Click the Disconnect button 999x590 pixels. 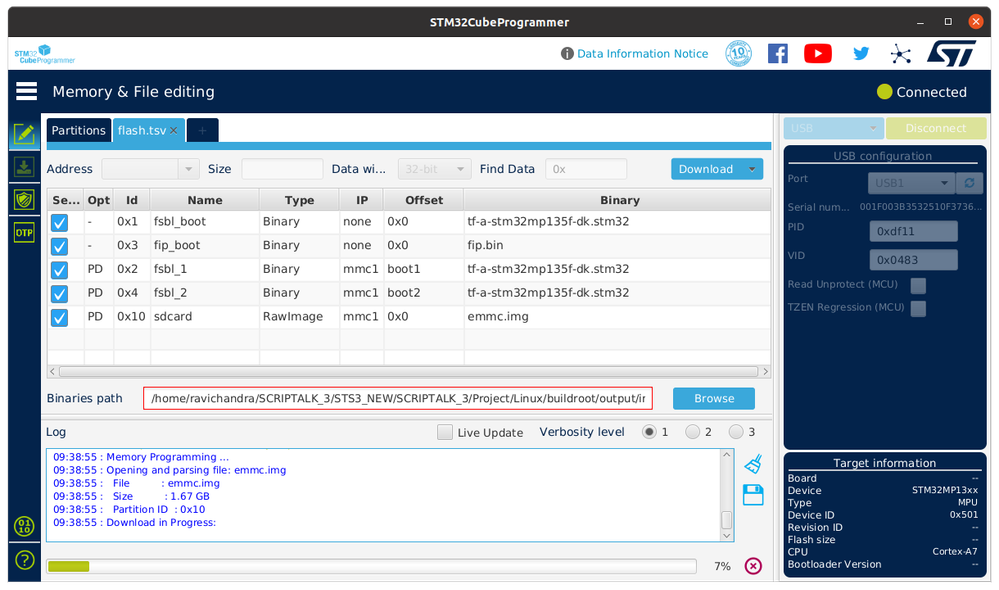(x=936, y=128)
